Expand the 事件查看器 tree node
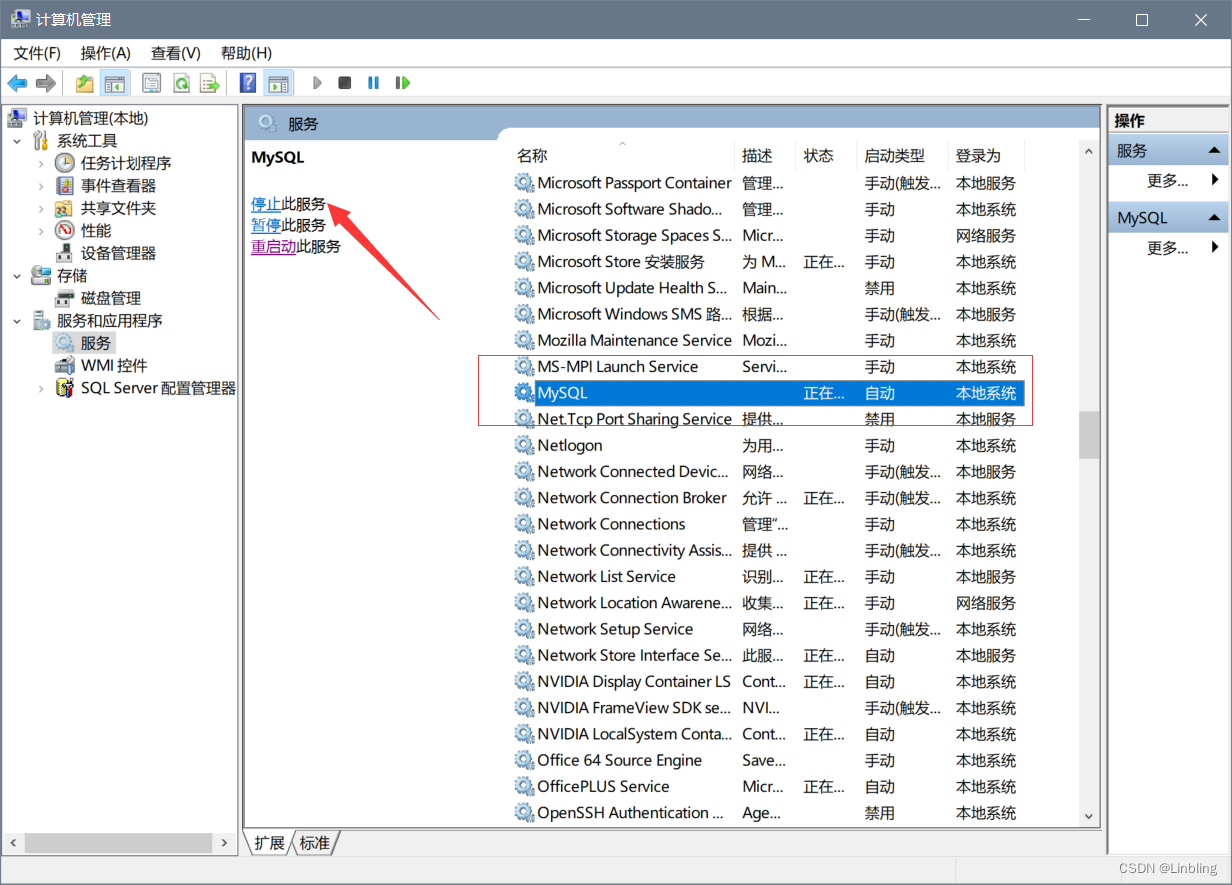The height and width of the screenshot is (885, 1232). click(x=41, y=186)
